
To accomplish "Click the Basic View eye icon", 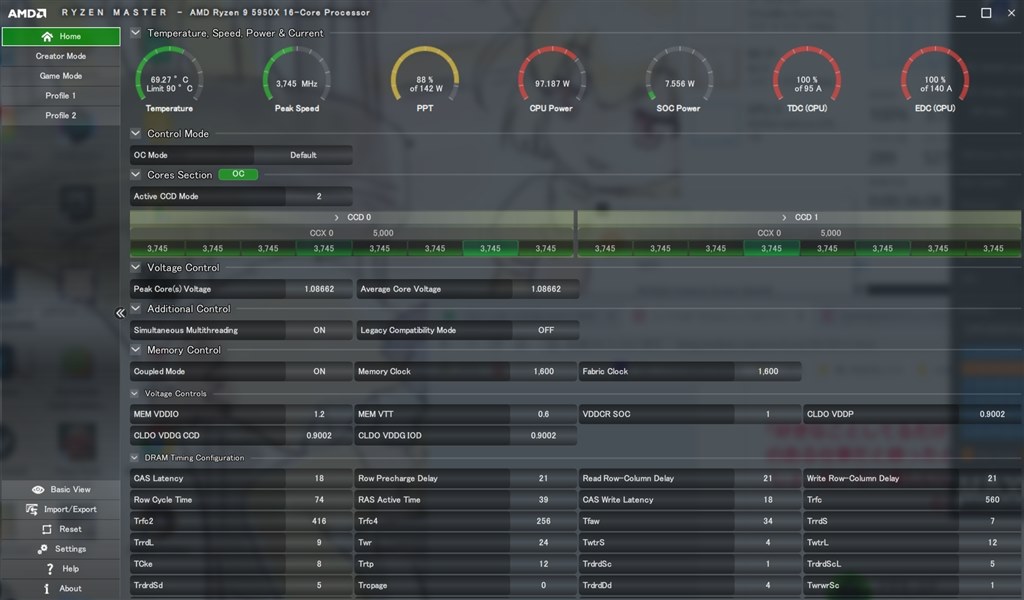I will [38, 490].
